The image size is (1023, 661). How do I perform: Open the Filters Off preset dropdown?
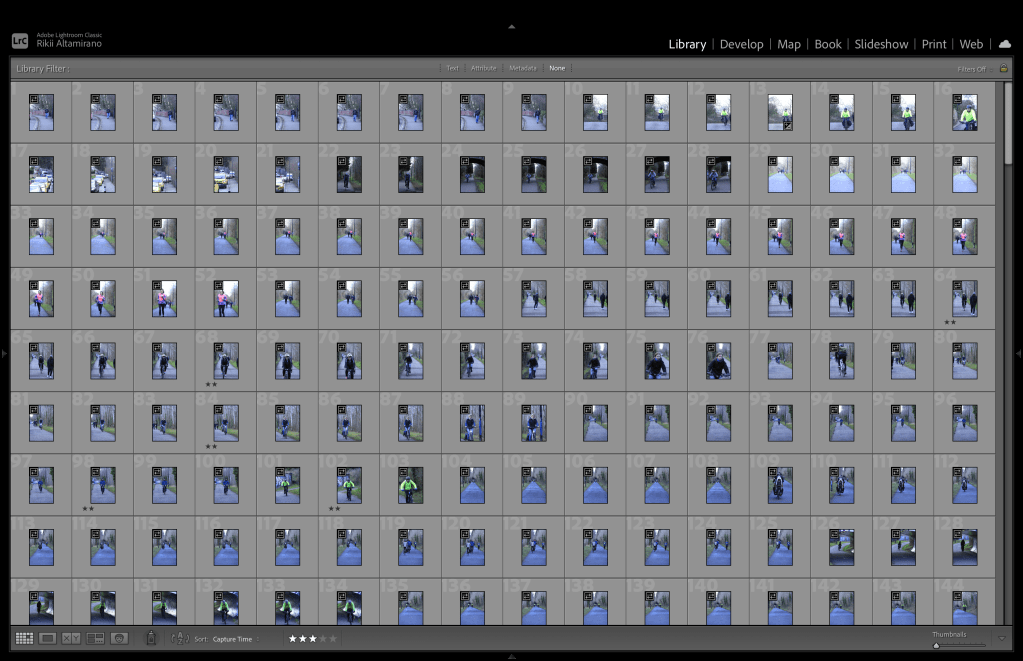(x=971, y=69)
